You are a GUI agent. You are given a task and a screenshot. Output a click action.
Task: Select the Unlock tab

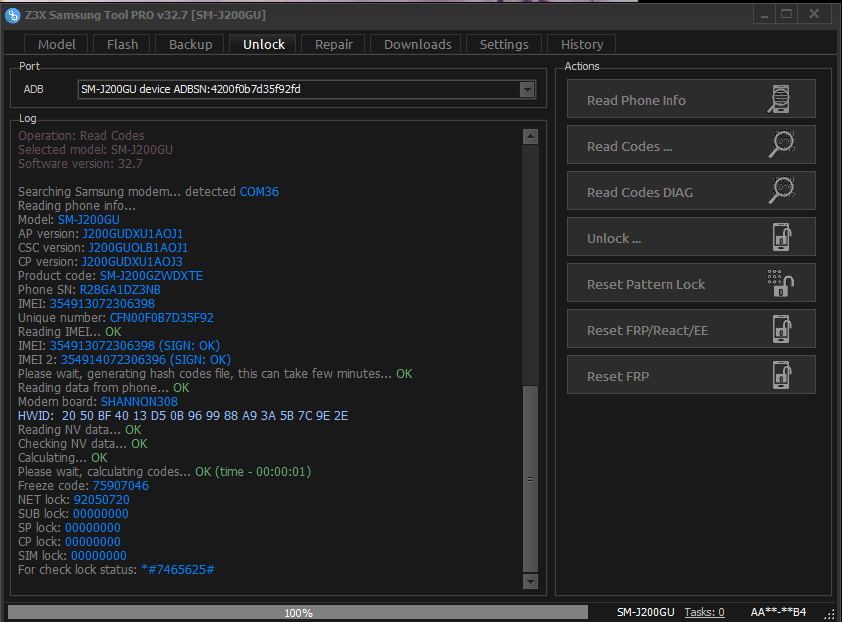coord(264,45)
